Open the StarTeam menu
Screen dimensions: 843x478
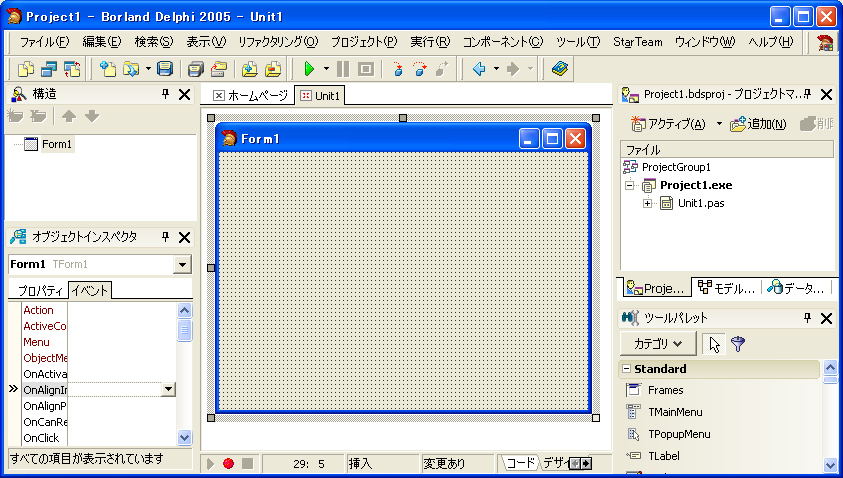click(638, 41)
